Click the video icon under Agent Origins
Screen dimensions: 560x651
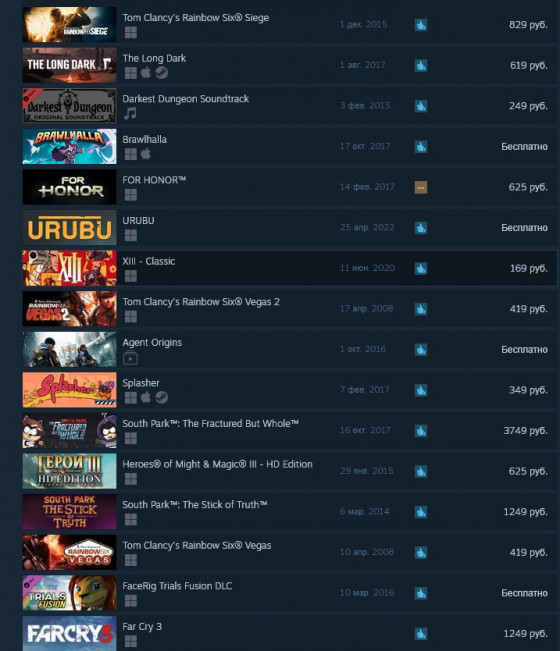130,357
